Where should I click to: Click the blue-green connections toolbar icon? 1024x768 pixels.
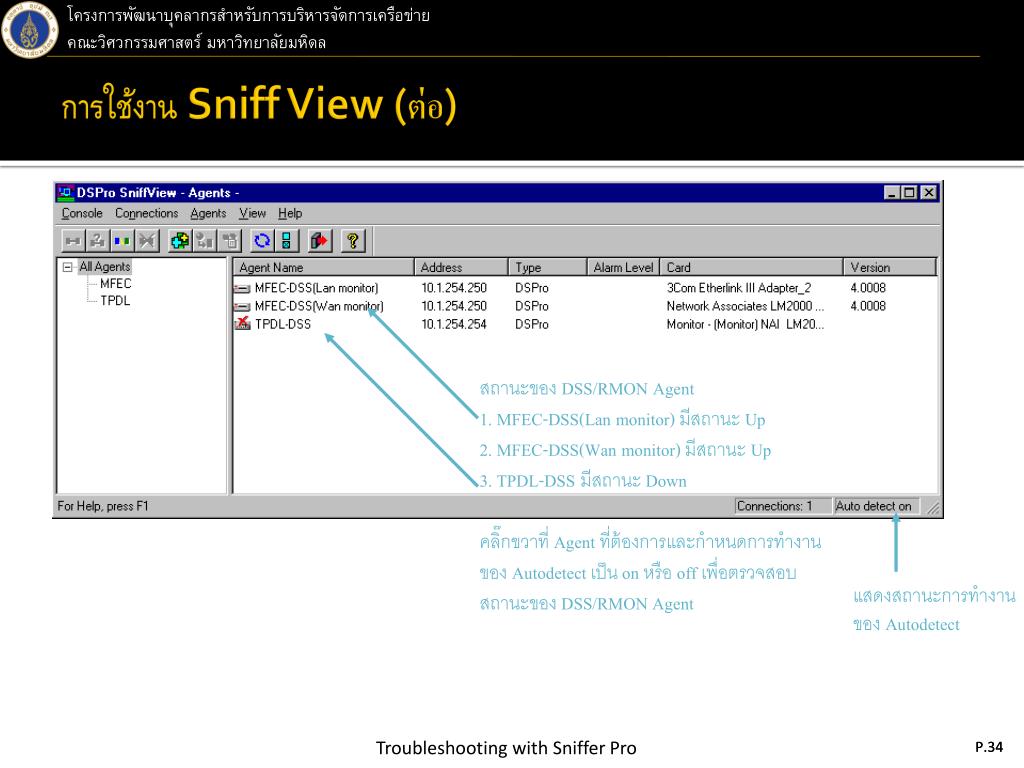click(x=121, y=241)
